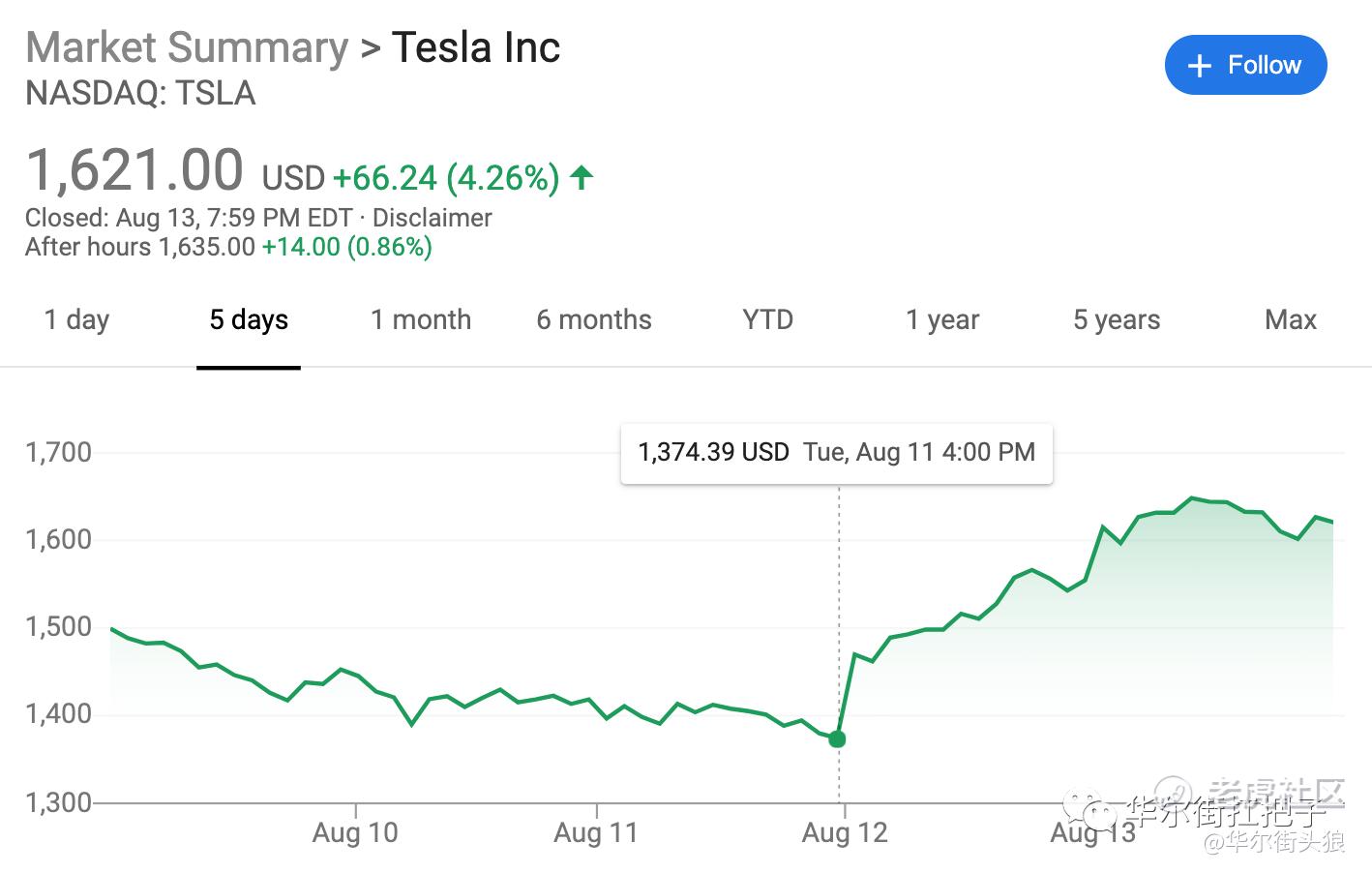Switch to the 1 day range tab
This screenshot has height=873, width=1372.
coord(77,320)
